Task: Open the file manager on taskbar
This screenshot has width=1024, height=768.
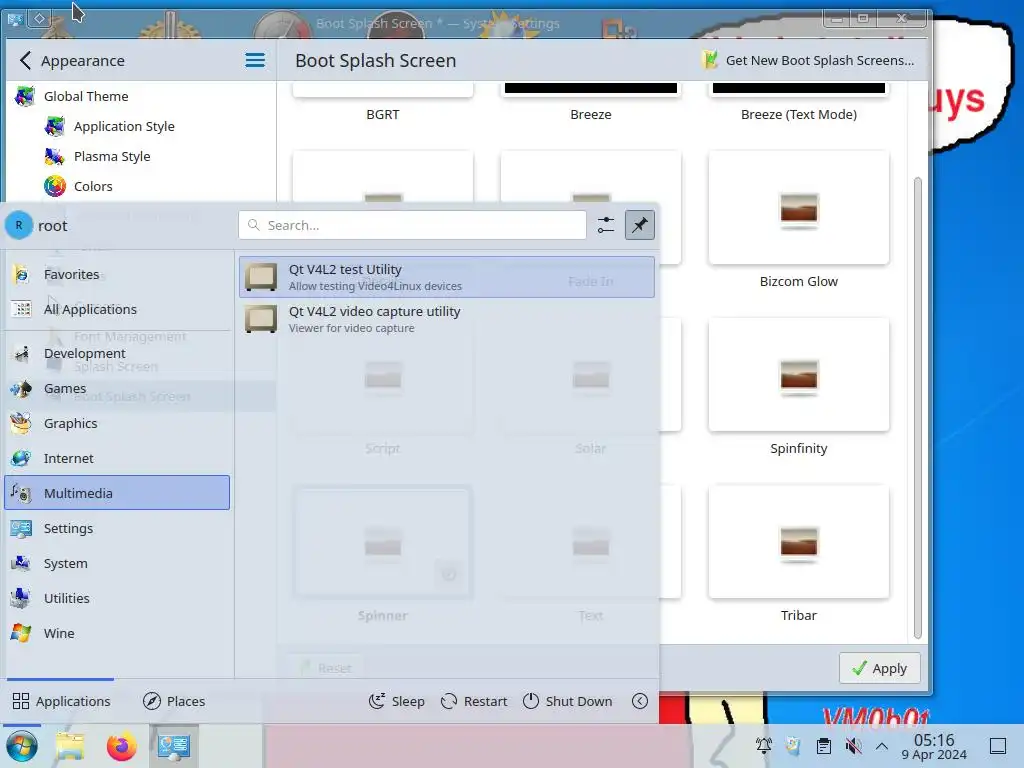Action: point(70,746)
